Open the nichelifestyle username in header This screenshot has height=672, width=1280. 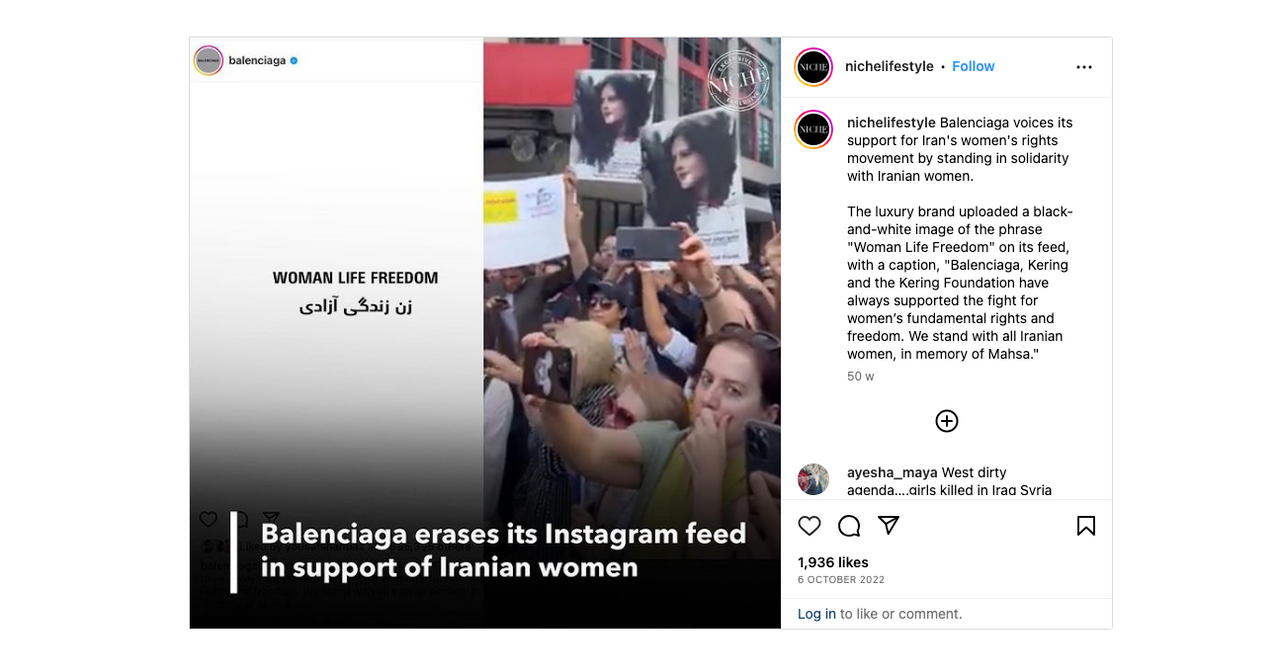(x=889, y=66)
